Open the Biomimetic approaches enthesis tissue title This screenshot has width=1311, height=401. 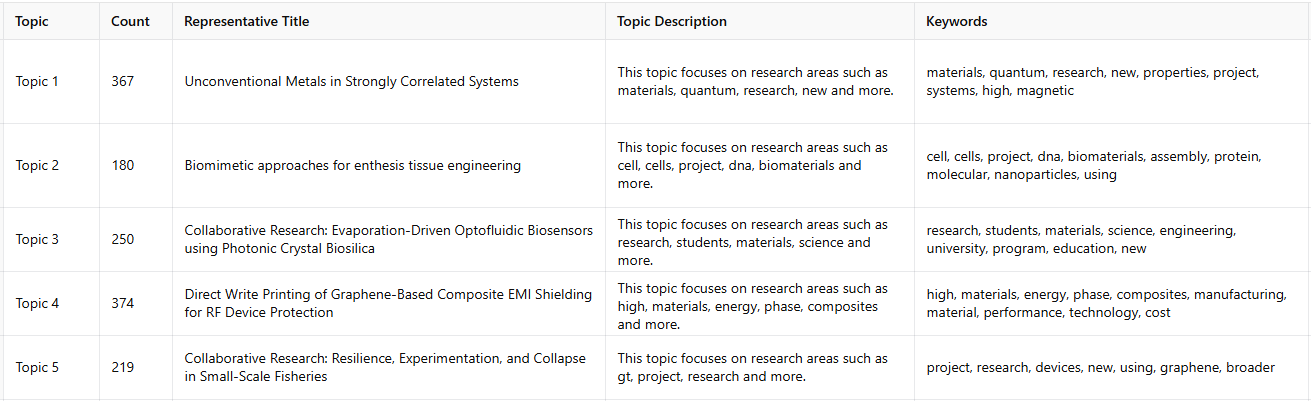click(x=352, y=166)
